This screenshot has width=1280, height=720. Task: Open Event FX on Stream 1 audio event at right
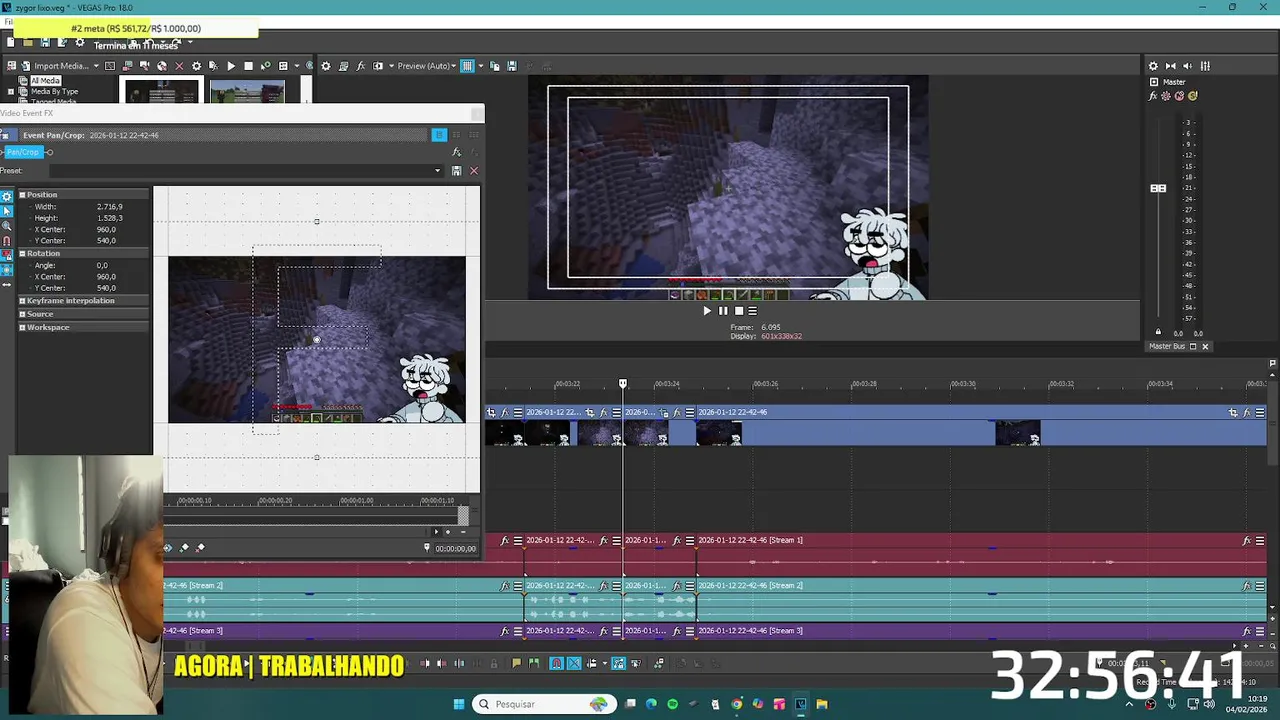[x=1246, y=541]
